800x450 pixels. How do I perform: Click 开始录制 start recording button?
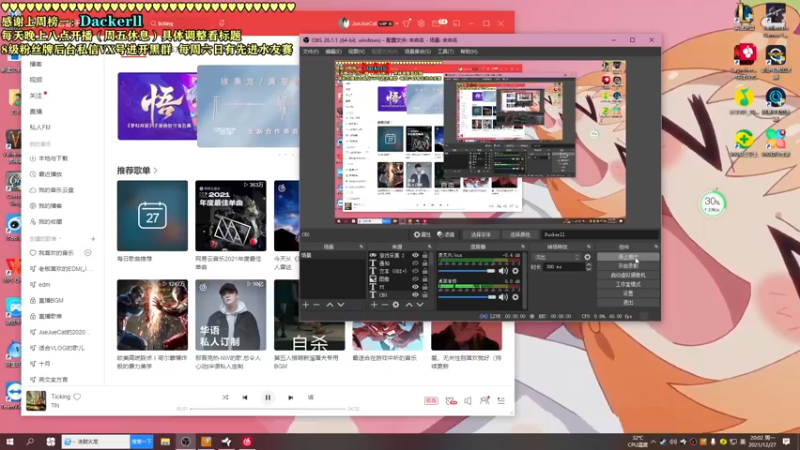click(x=628, y=266)
